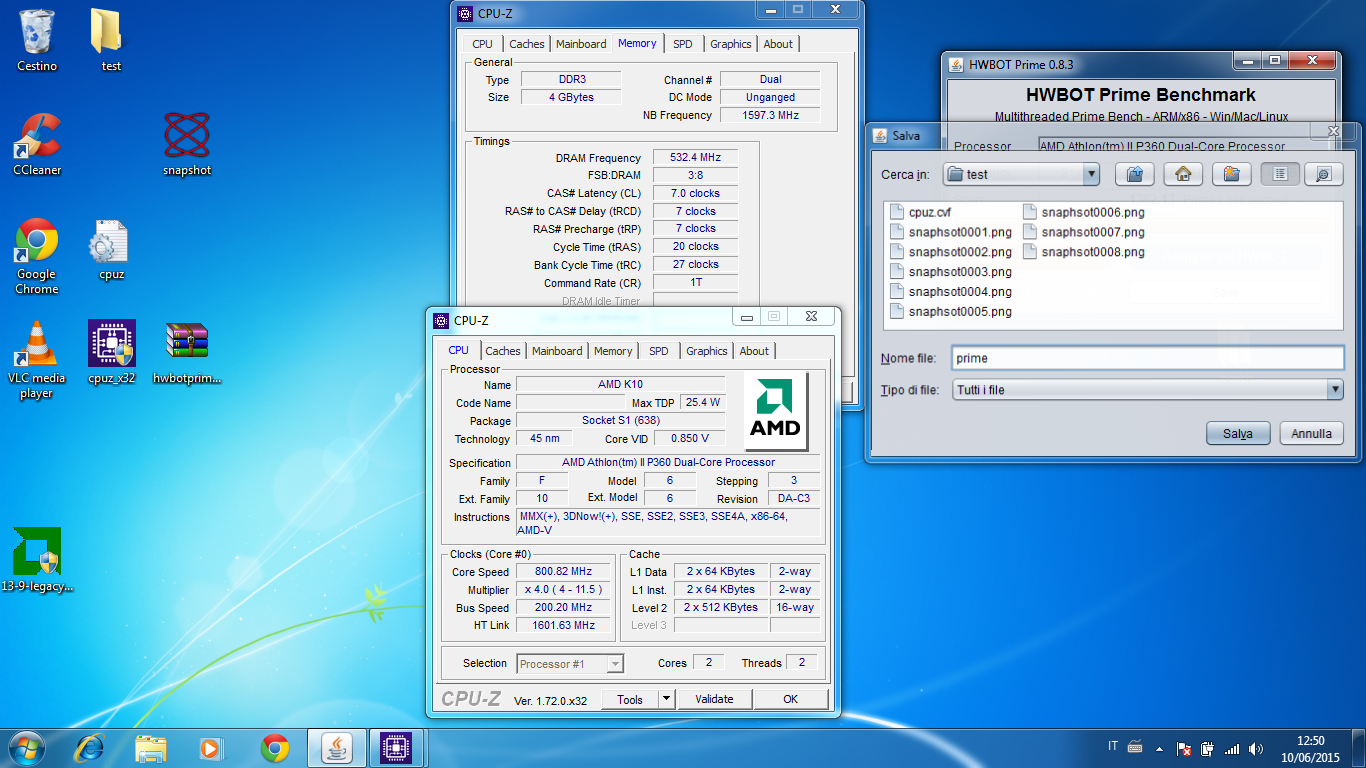Viewport: 1366px width, 768px height.
Task: Select cpuz.cvf in file list
Action: (920, 212)
